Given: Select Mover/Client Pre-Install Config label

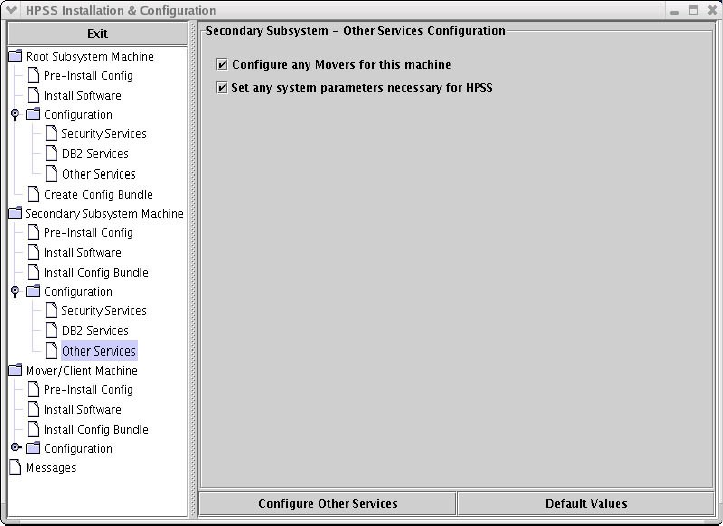Looking at the screenshot, I should point(88,390).
